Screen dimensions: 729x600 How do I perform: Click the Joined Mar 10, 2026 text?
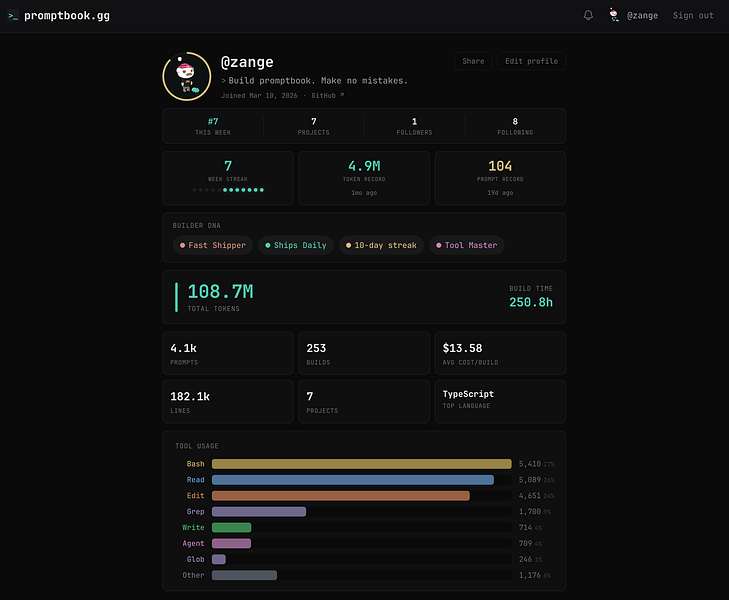259,95
